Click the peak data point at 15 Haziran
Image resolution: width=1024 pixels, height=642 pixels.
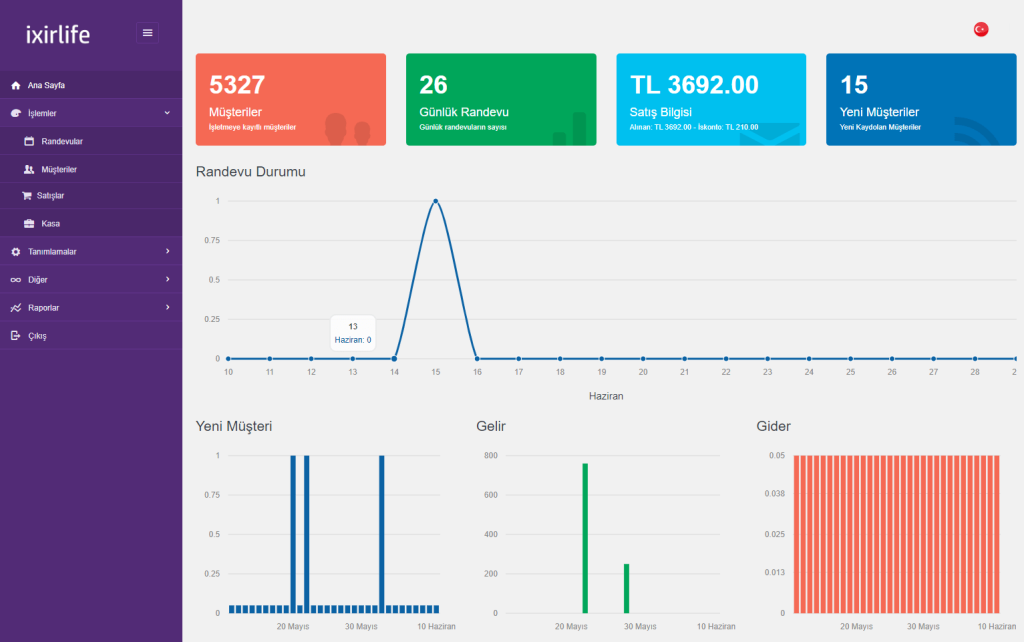(436, 201)
